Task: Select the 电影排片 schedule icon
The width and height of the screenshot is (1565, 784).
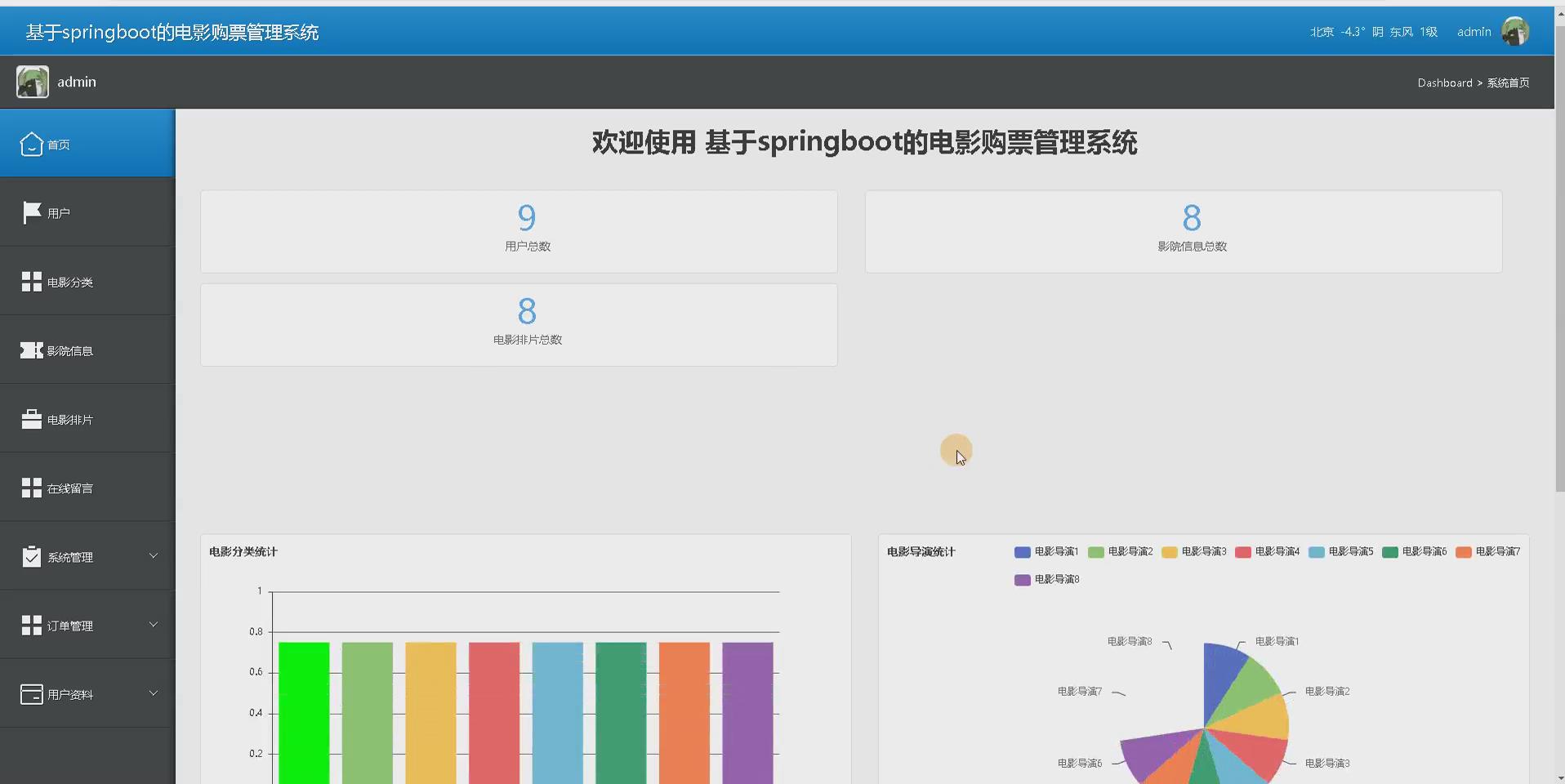Action: click(31, 418)
